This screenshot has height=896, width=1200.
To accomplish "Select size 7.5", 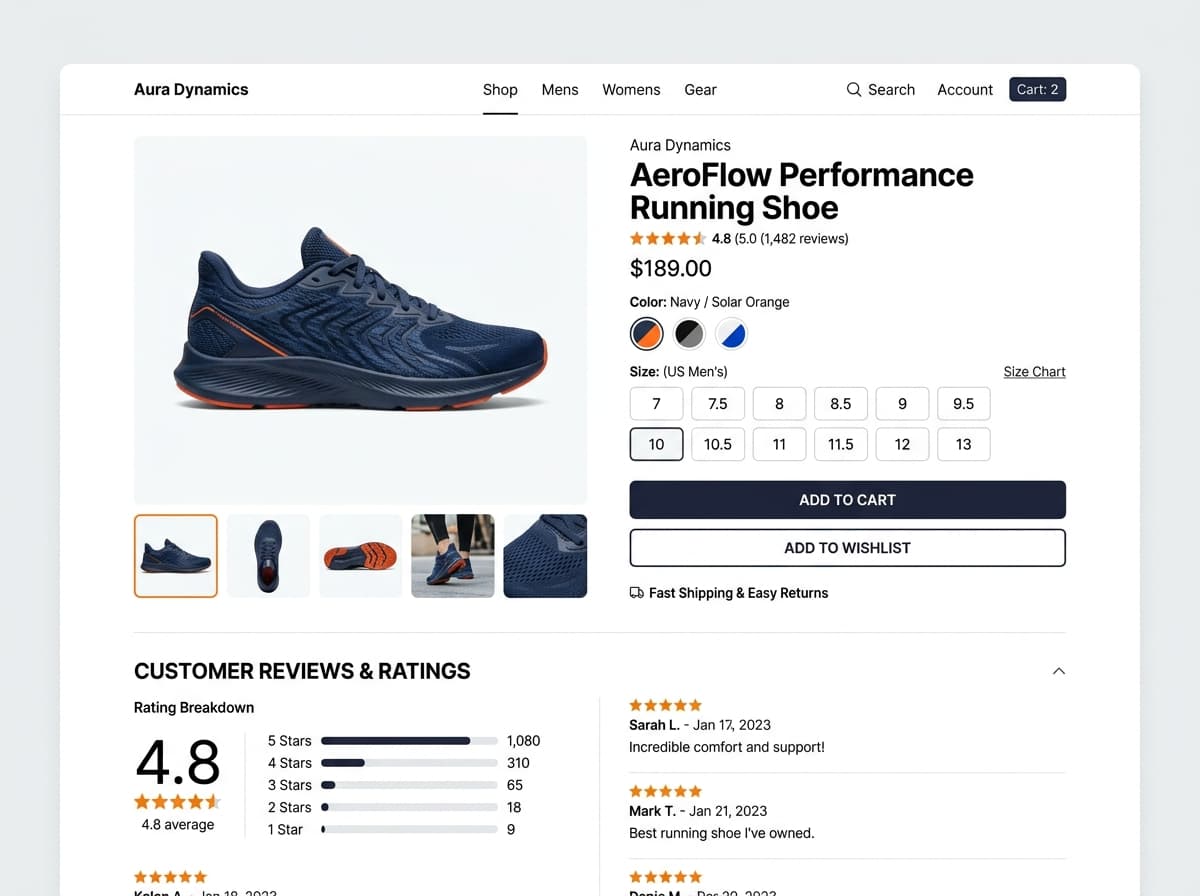I will [x=718, y=404].
